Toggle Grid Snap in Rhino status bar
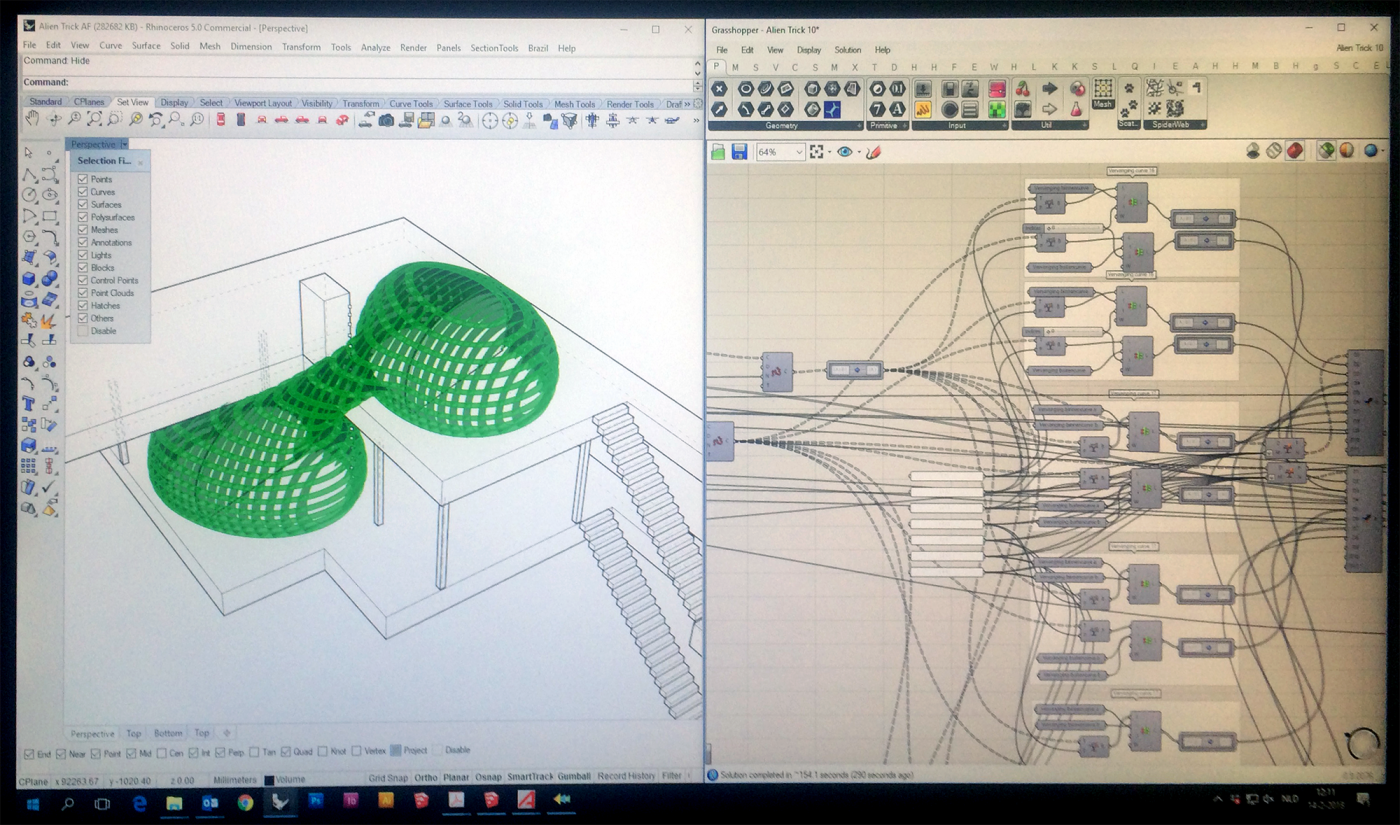This screenshot has width=1400, height=825. click(x=388, y=777)
